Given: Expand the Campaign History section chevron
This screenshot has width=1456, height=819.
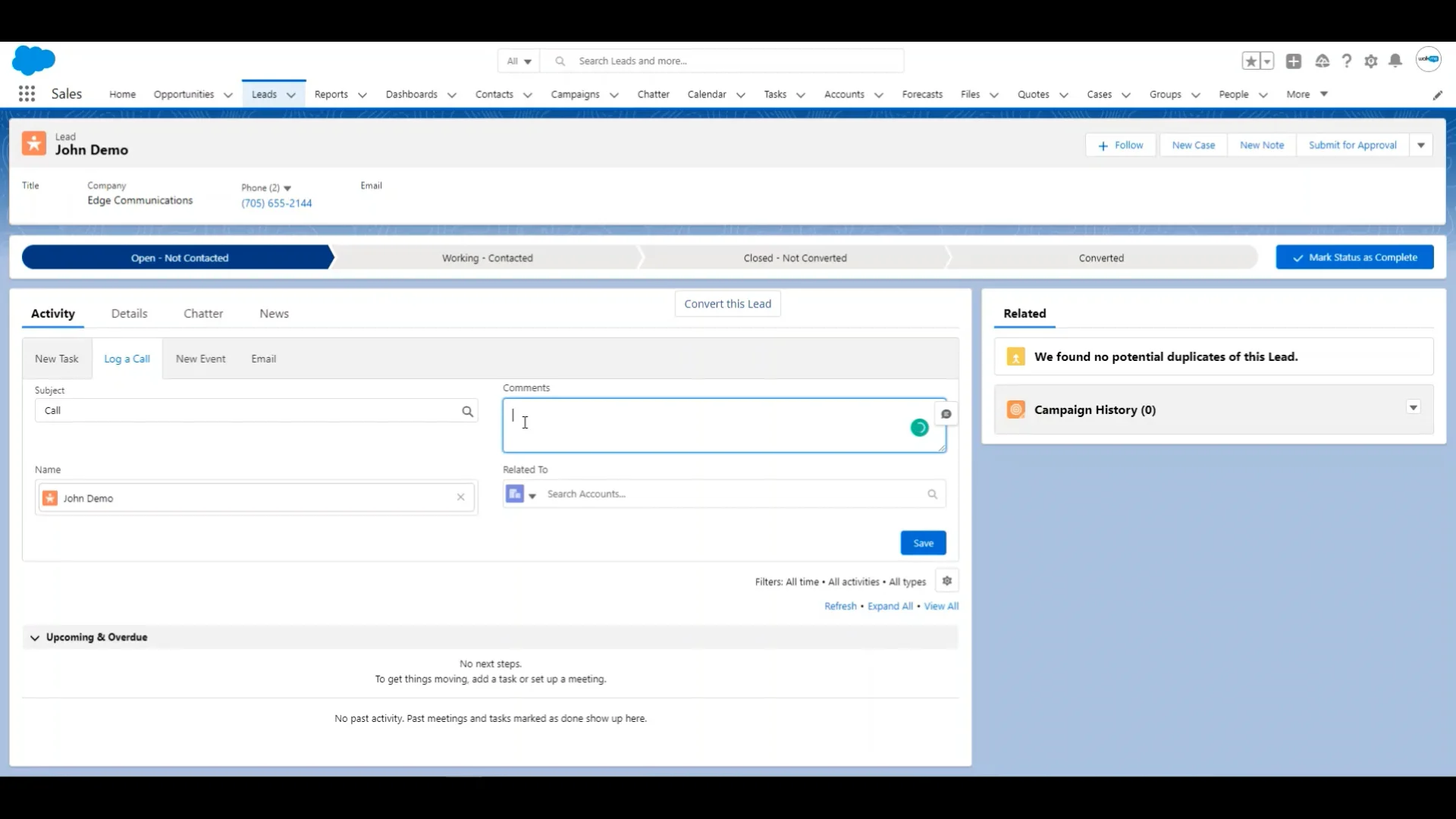Looking at the screenshot, I should [1413, 408].
